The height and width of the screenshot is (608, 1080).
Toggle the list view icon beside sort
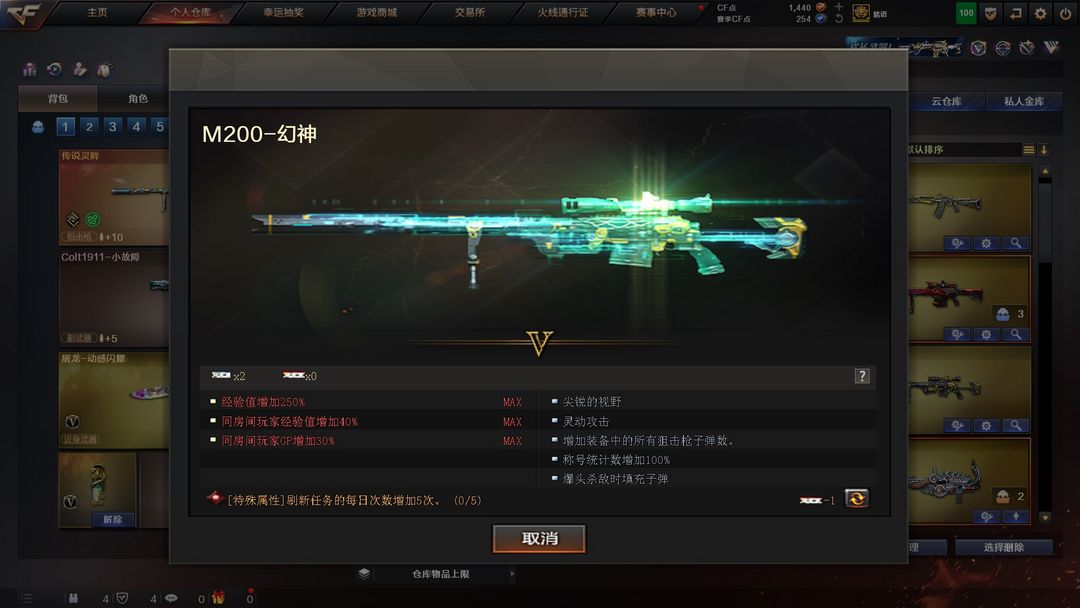pyautogui.click(x=1028, y=149)
